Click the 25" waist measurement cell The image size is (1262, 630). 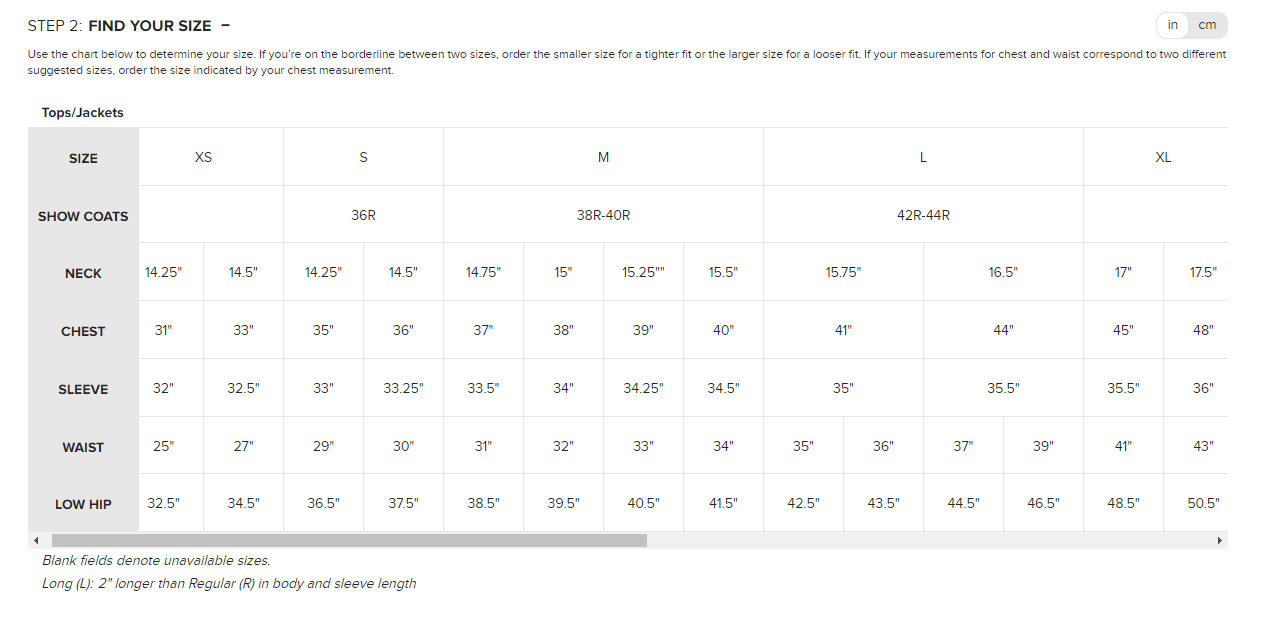(x=163, y=446)
